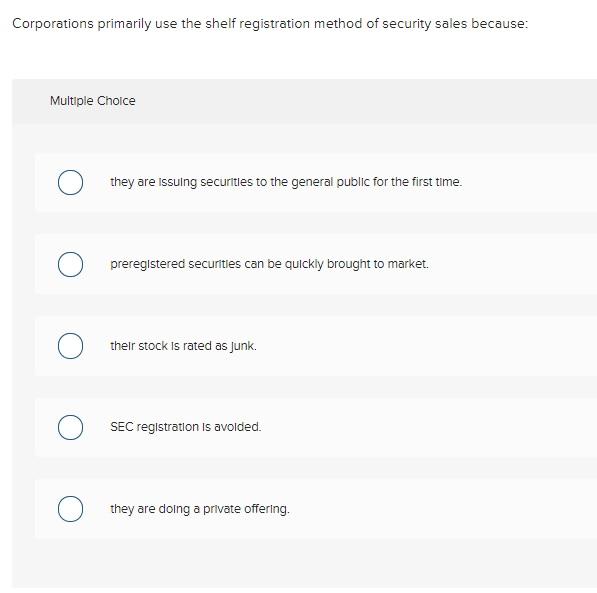
Task: Click the answer text 'their stock is rated as junk.'
Action: point(184,346)
